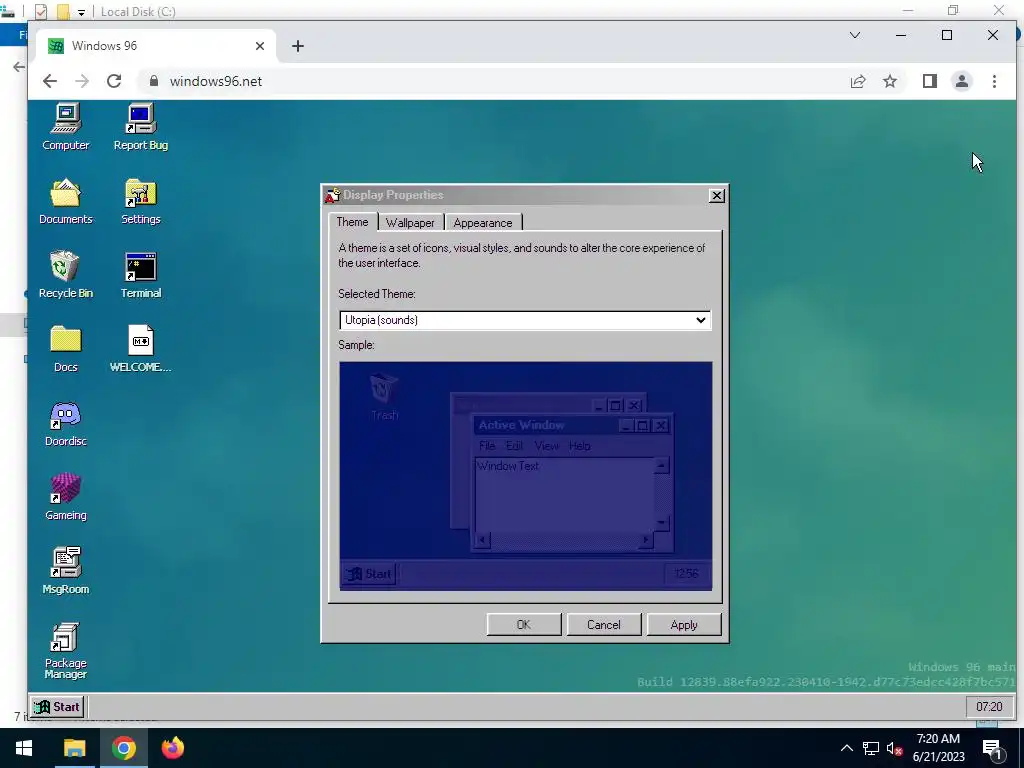Click Chrome icon in Windows taskbar
The width and height of the screenshot is (1024, 768).
123,748
